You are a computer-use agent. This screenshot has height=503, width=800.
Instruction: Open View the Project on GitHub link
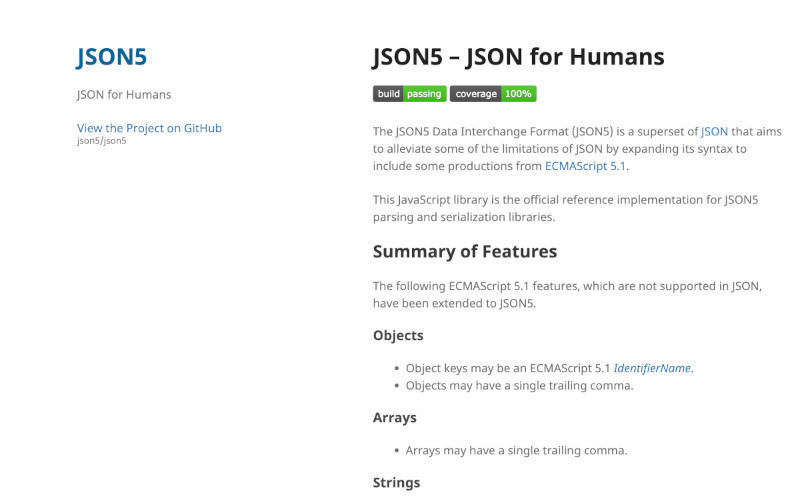[149, 128]
